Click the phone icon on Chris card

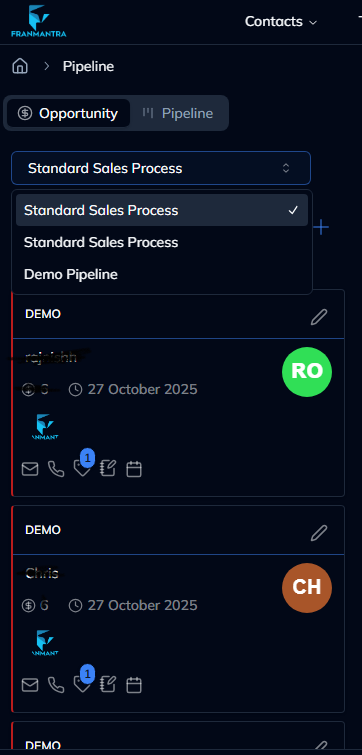click(56, 685)
